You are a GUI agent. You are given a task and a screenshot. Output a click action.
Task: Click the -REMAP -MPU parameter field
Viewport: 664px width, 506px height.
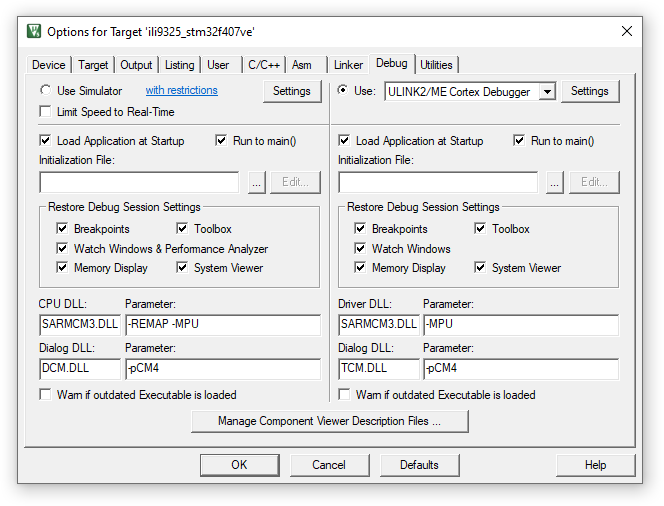tap(223, 324)
